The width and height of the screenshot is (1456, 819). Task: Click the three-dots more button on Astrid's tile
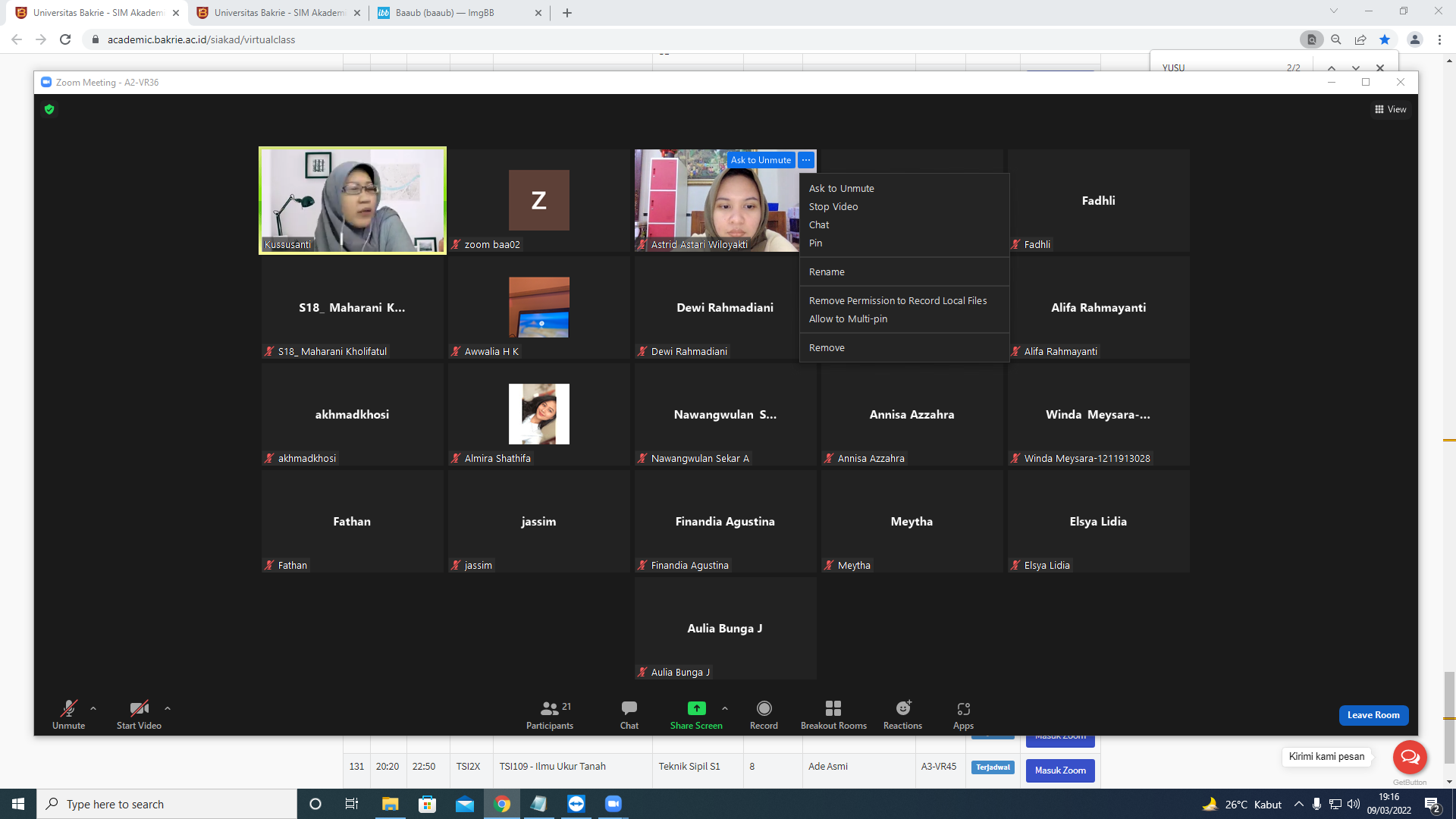[806, 160]
